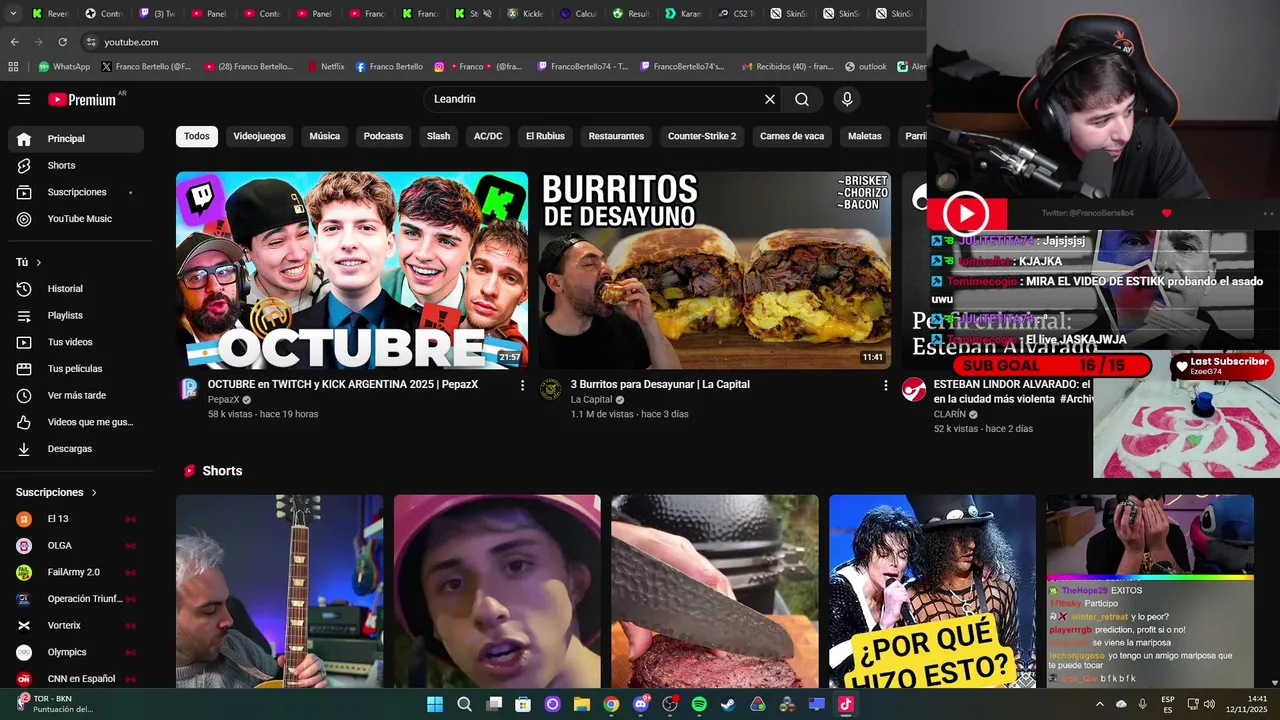
Task: Open 'Videos que me gus...' list
Action: pyautogui.click(x=76, y=422)
